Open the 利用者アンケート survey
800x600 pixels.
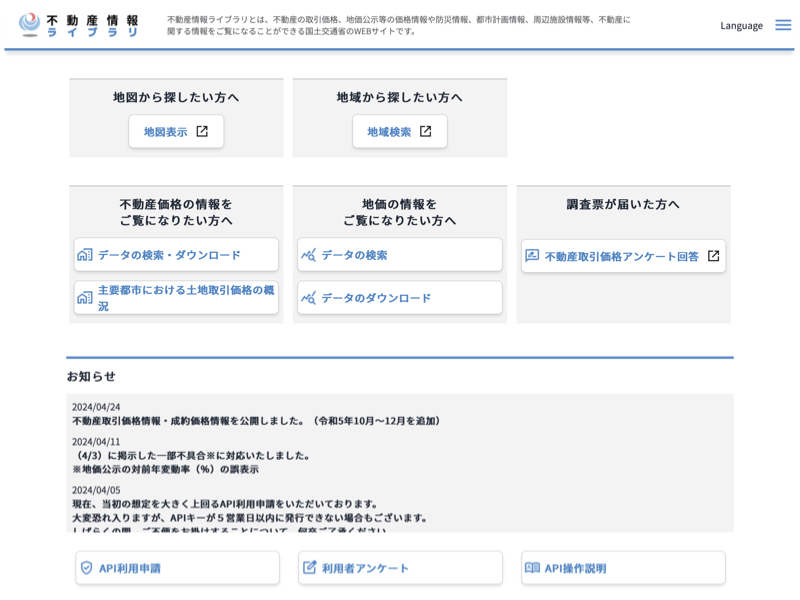point(365,568)
